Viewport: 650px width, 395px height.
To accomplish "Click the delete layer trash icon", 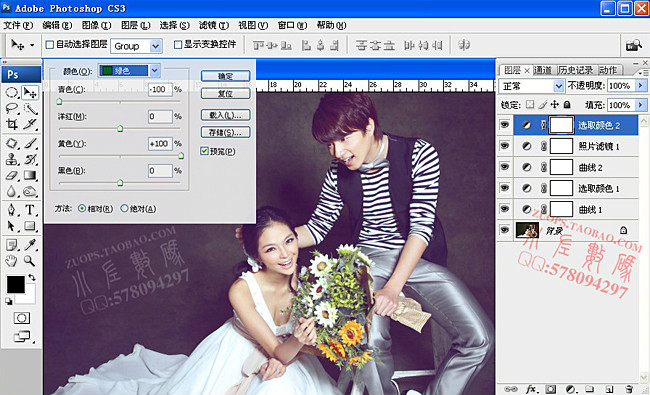I will pos(629,389).
